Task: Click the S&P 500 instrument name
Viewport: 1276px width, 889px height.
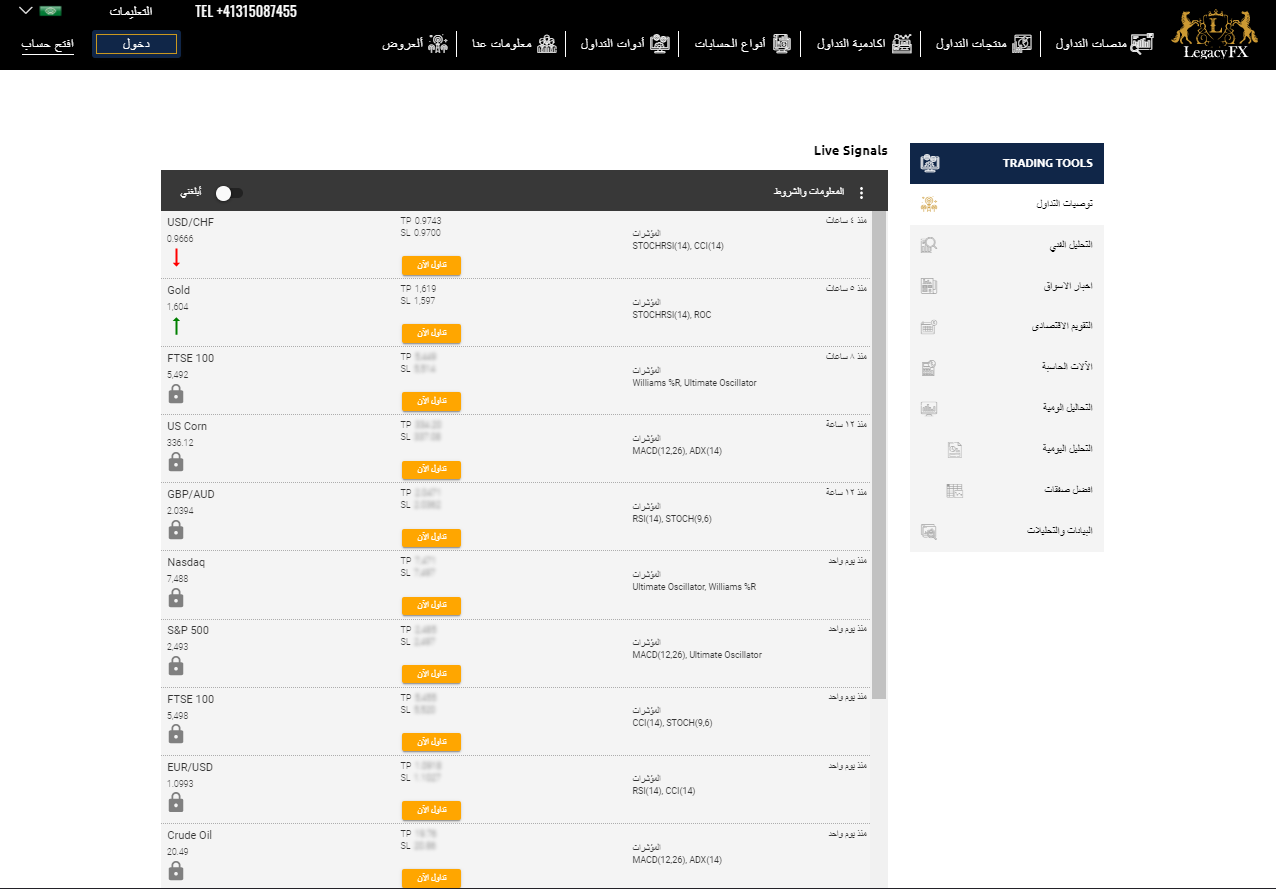Action: pyautogui.click(x=188, y=630)
